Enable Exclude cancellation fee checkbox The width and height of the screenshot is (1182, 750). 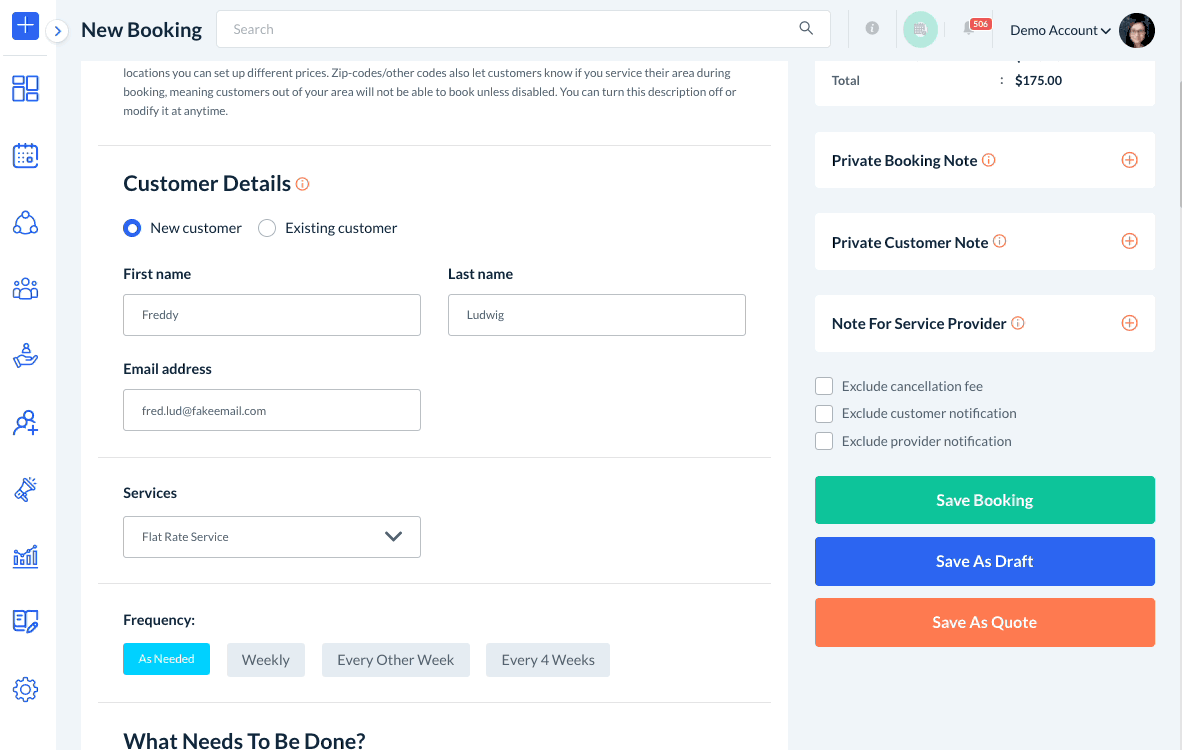[x=824, y=386]
